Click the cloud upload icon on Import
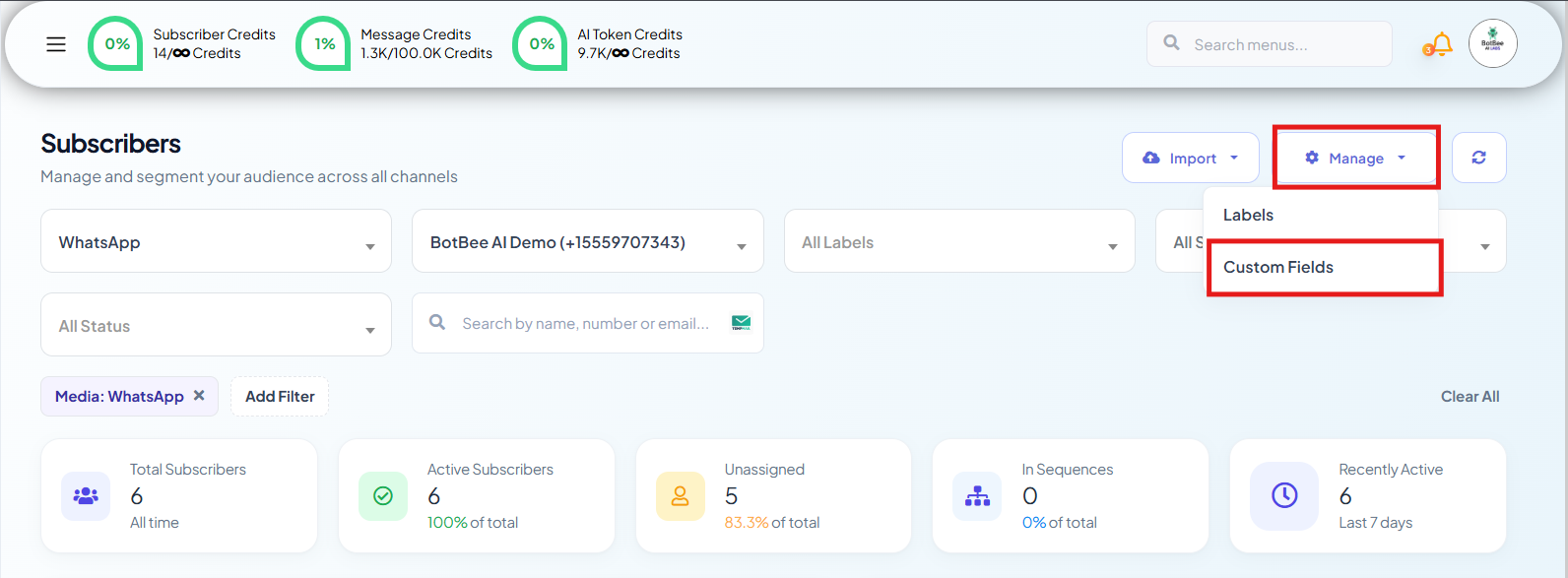The width and height of the screenshot is (1568, 578). 1150,158
